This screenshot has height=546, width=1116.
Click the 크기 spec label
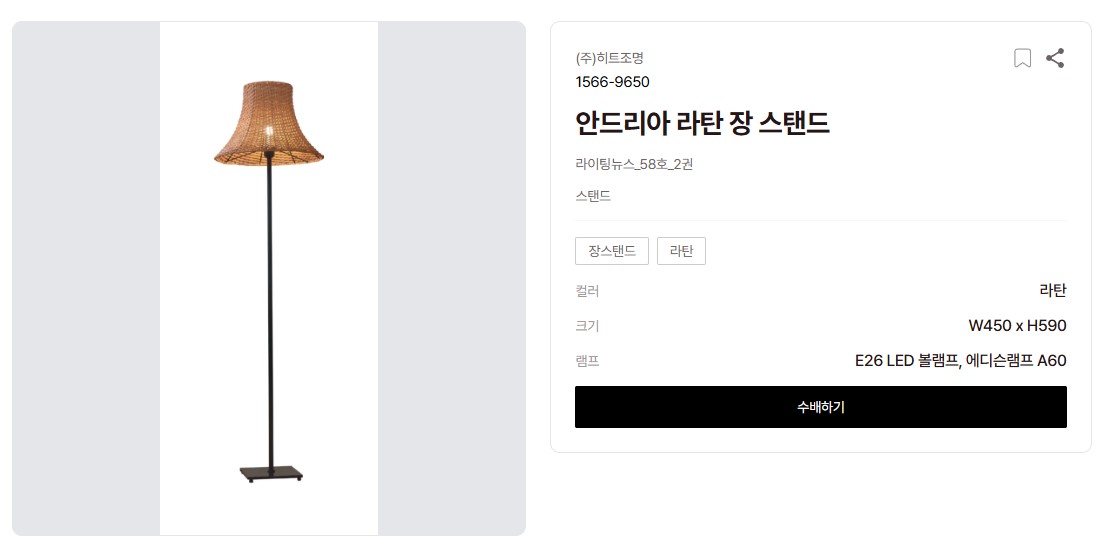[587, 326]
